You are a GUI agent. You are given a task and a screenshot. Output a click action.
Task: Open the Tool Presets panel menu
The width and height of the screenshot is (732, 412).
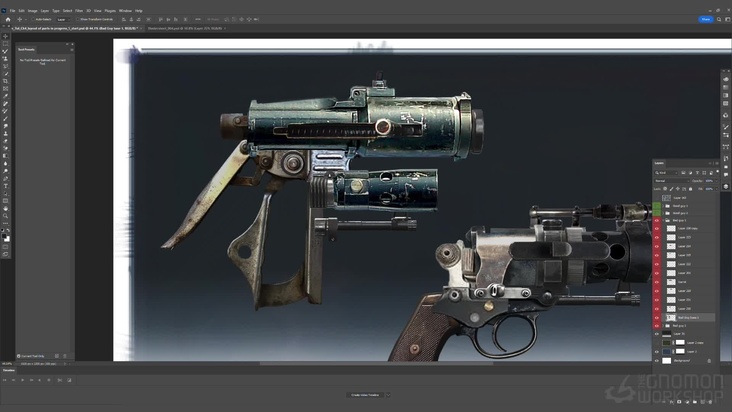coord(71,49)
